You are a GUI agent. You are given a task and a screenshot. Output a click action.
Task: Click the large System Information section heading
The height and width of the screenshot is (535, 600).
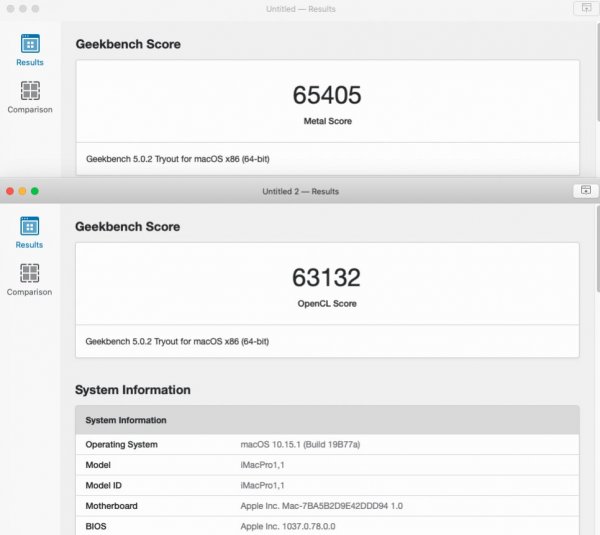[133, 390]
